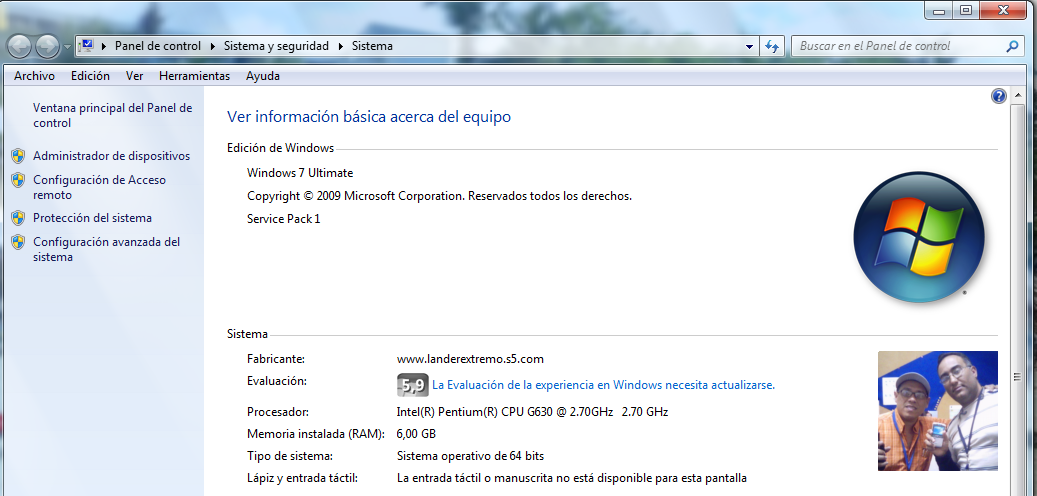The image size is (1037, 496).
Task: Open the address bar history dropdown
Action: 749,47
